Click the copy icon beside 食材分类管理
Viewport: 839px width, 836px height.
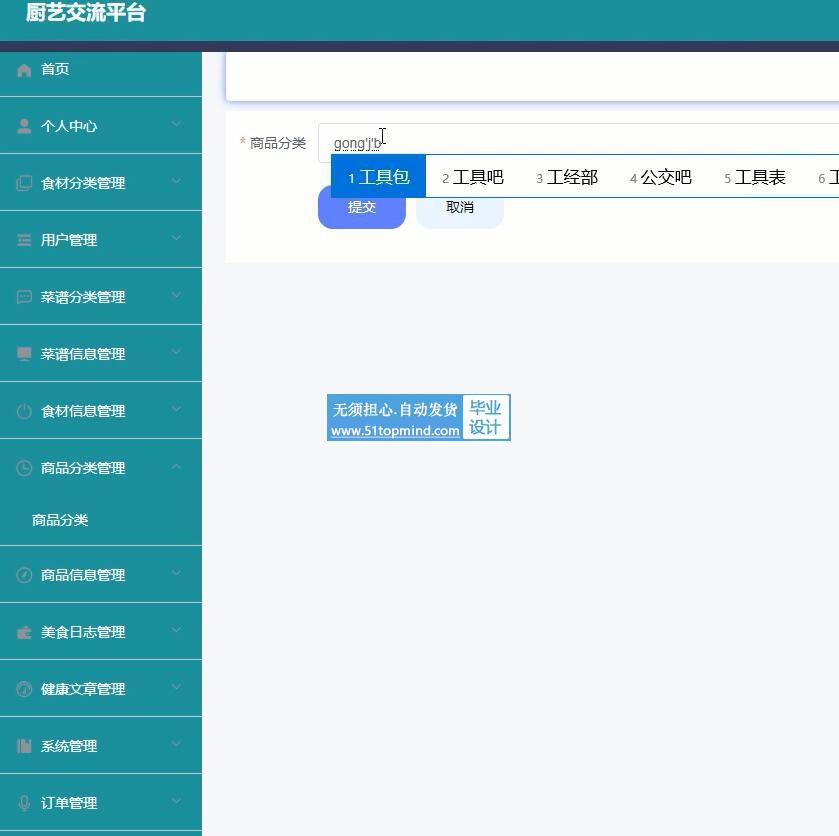[x=24, y=183]
